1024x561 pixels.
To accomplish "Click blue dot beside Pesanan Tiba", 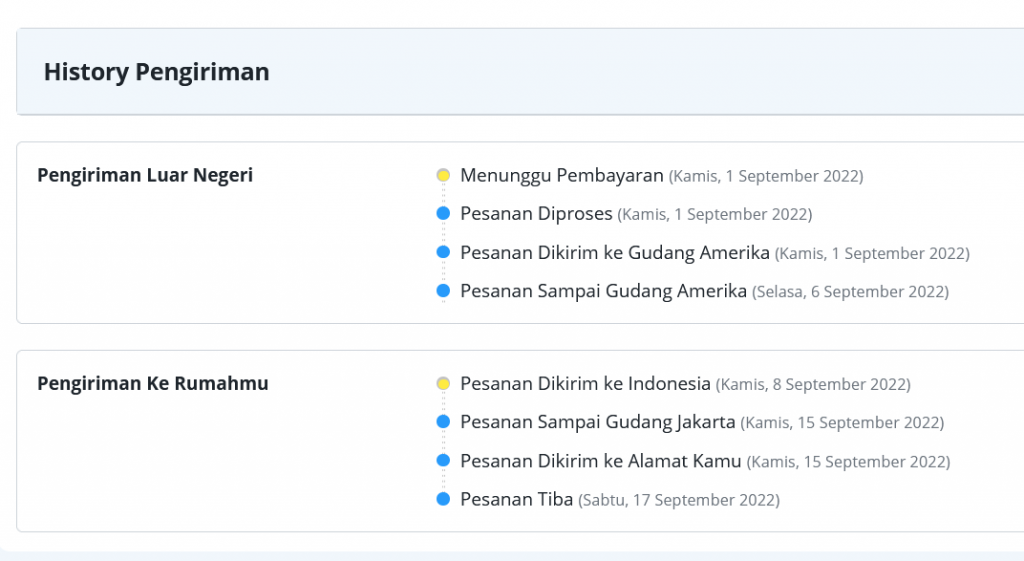I will point(443,499).
